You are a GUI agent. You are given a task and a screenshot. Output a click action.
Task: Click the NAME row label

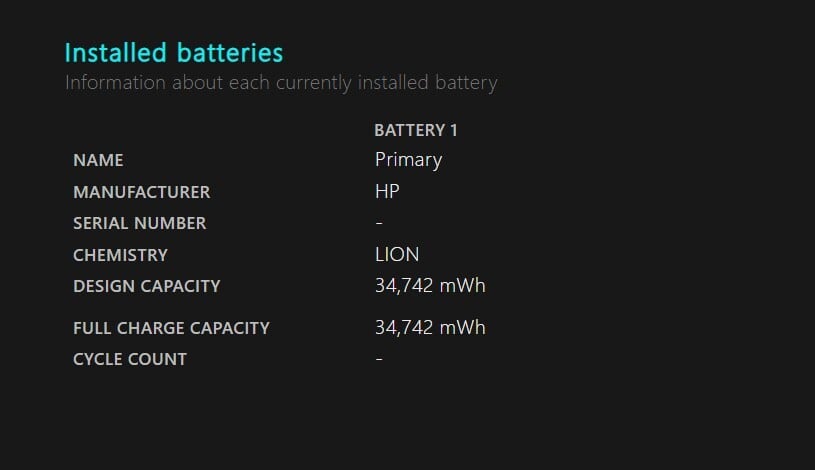98,160
